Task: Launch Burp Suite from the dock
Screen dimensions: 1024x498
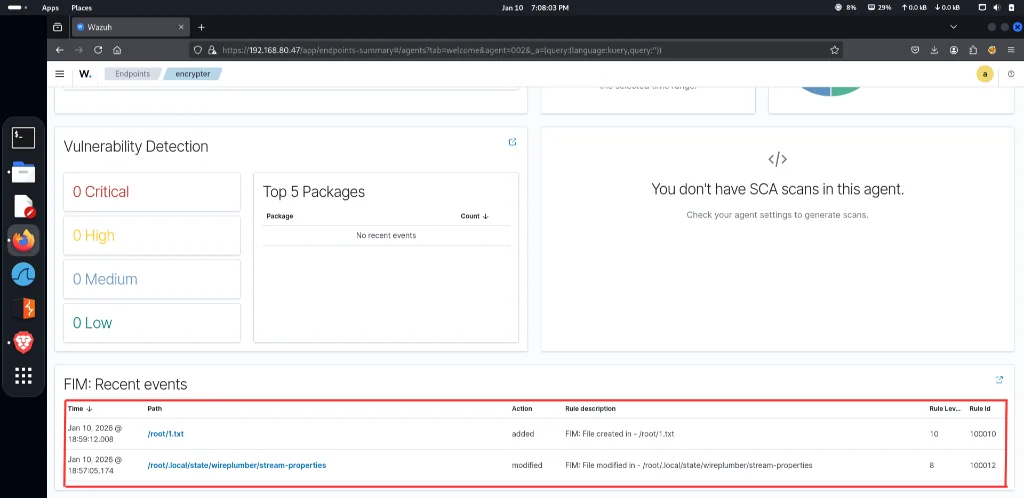Action: (x=24, y=309)
